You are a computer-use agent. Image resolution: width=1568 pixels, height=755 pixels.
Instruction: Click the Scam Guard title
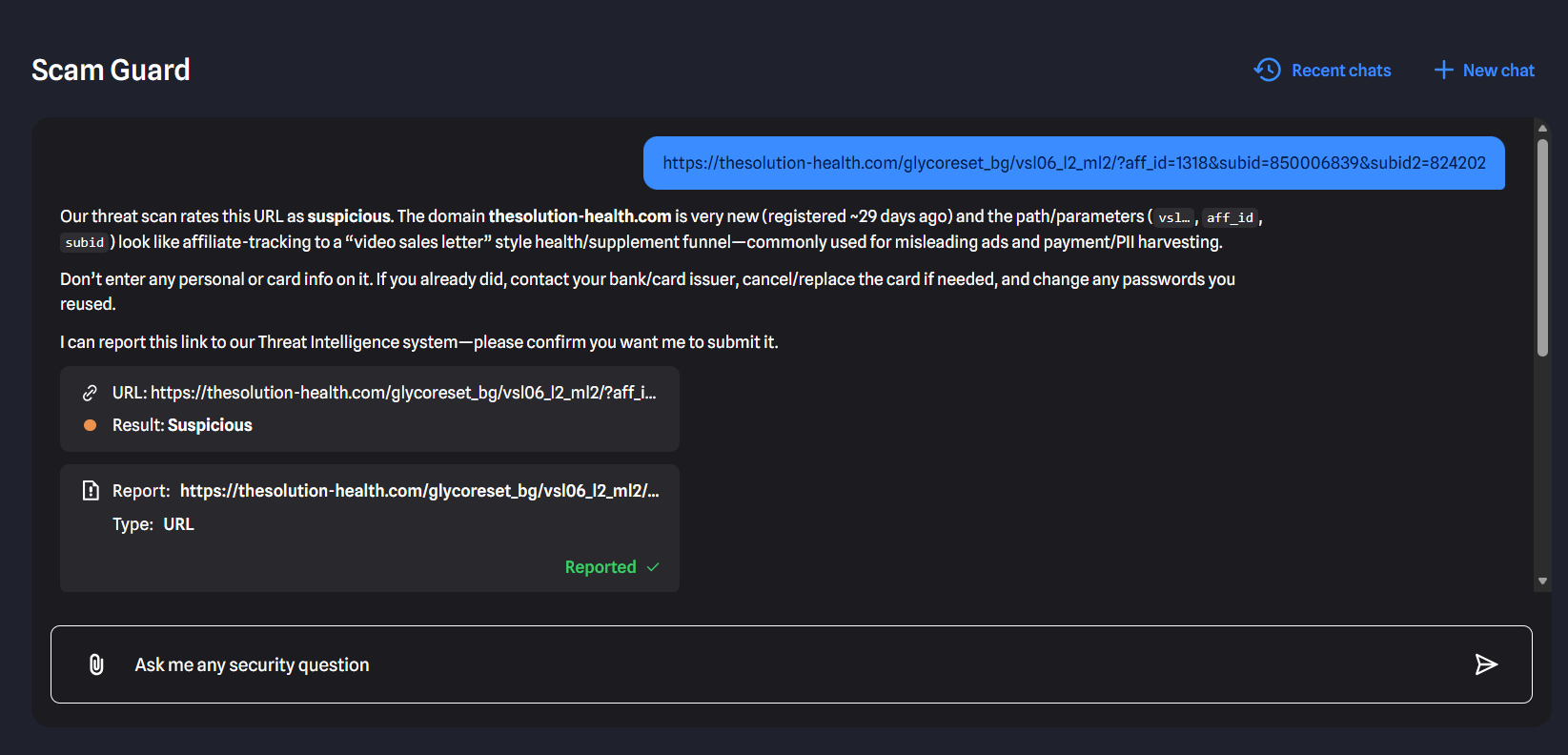(111, 70)
